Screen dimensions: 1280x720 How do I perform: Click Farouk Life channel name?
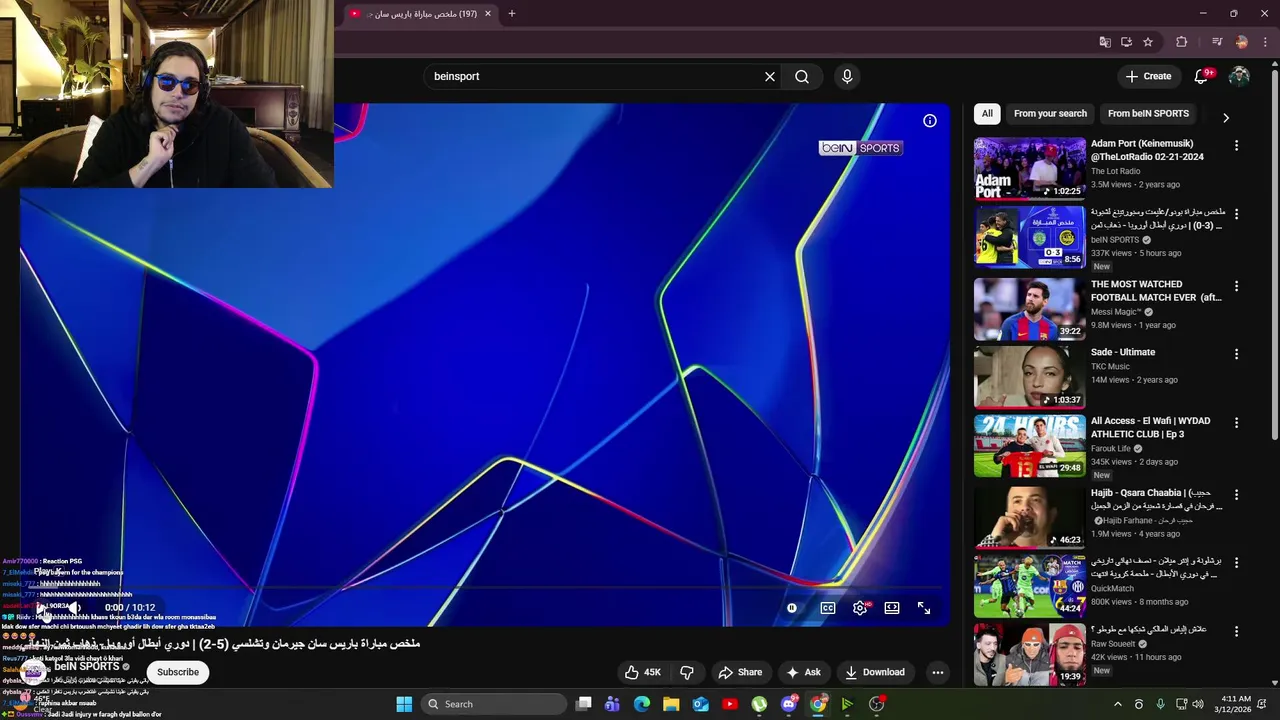1110,448
